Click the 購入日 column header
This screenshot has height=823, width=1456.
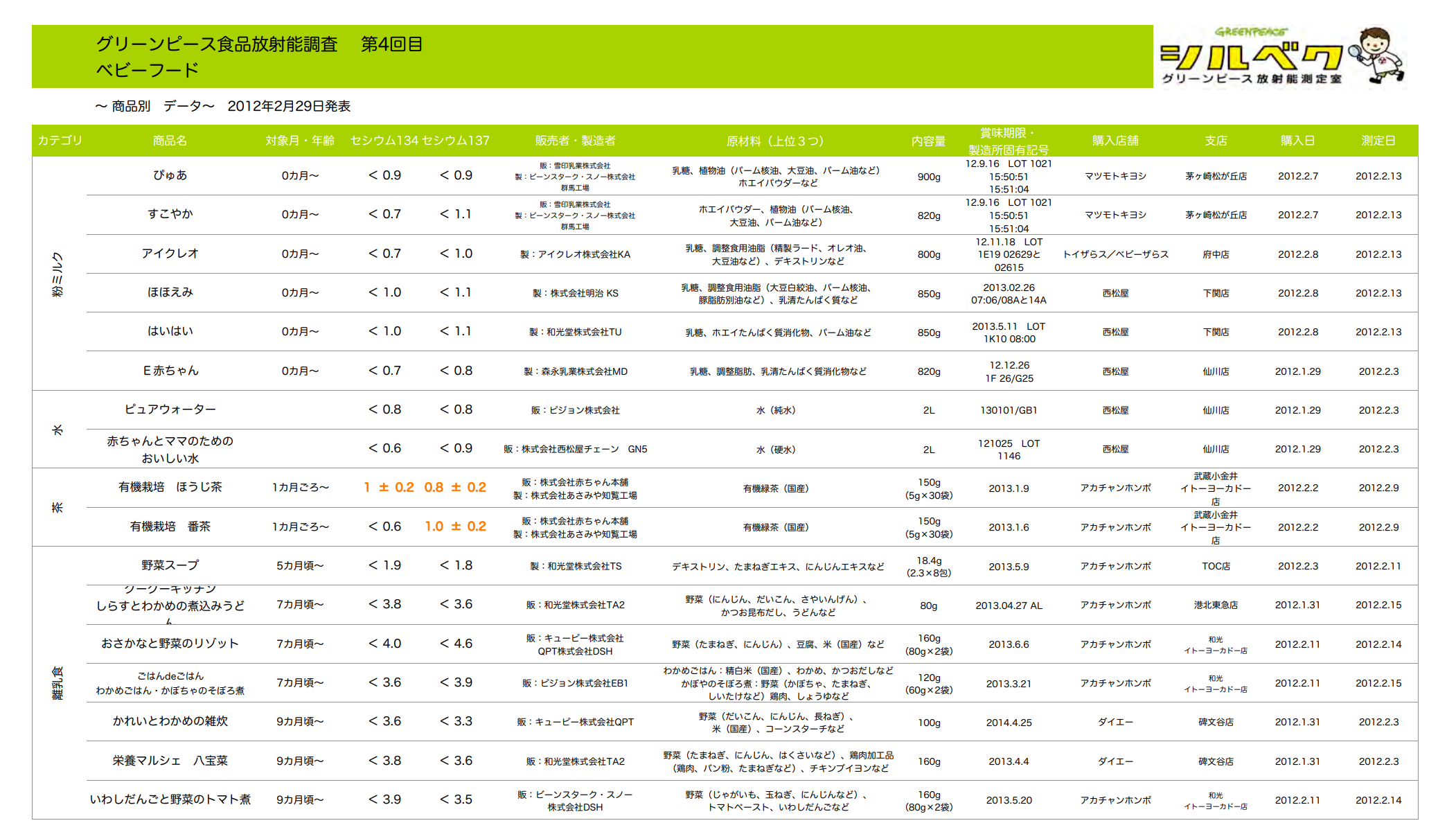click(x=1297, y=141)
